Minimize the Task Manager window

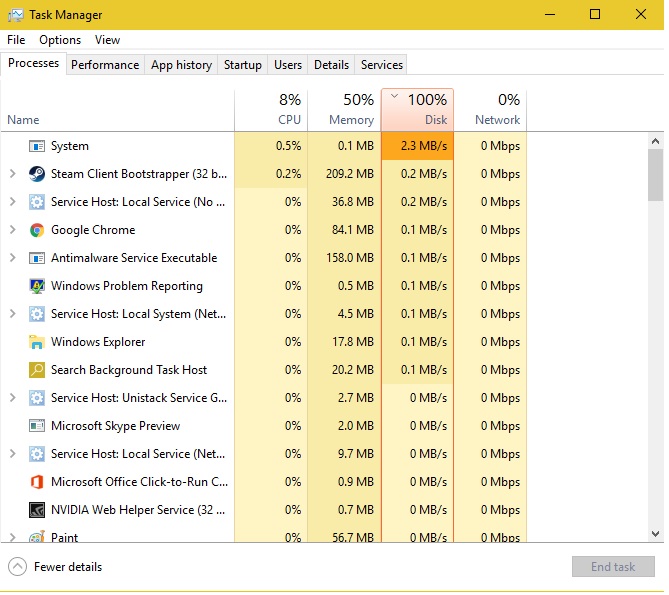[550, 15]
